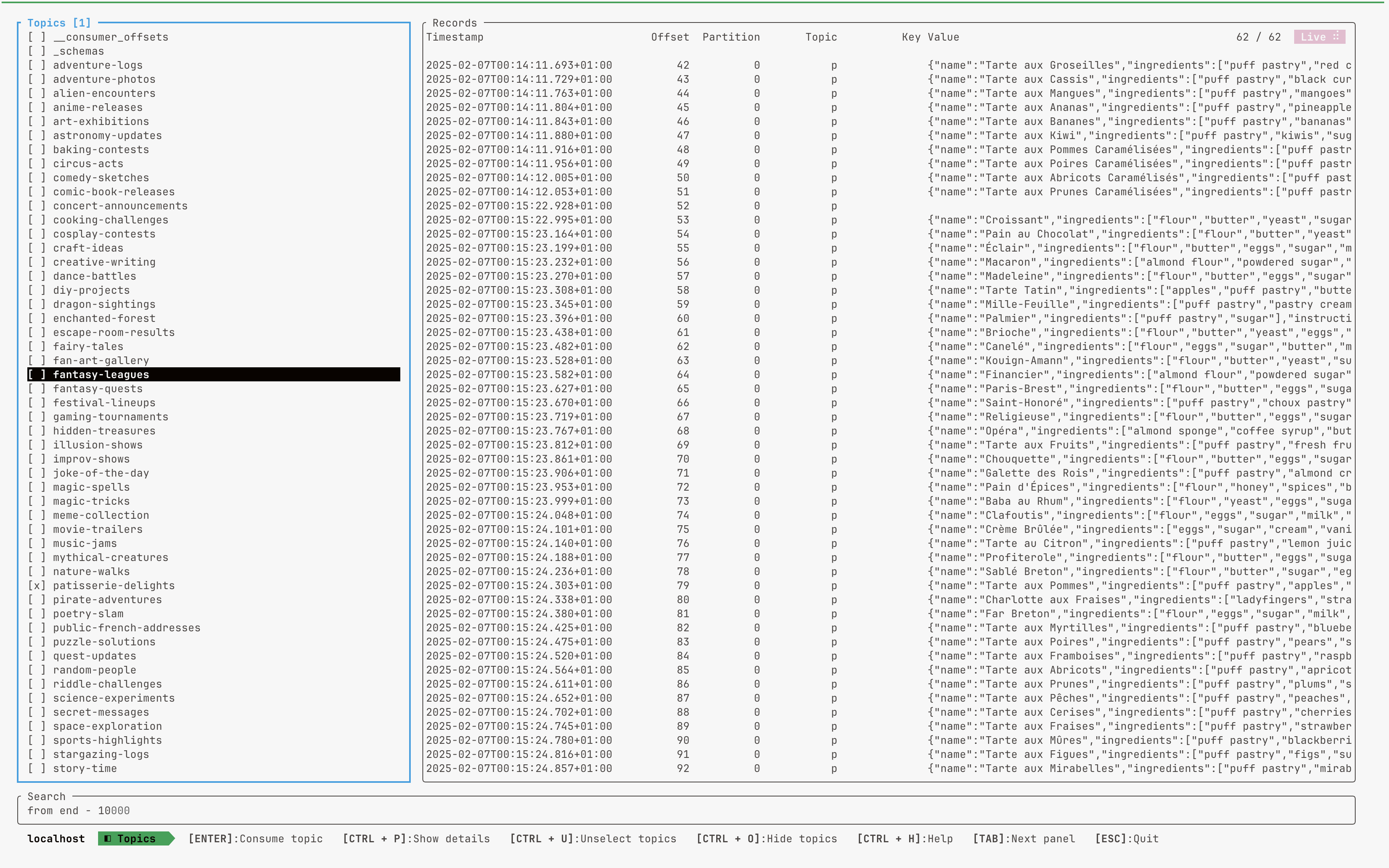
Task: Click the Topics [1] panel title
Action: 59,23
